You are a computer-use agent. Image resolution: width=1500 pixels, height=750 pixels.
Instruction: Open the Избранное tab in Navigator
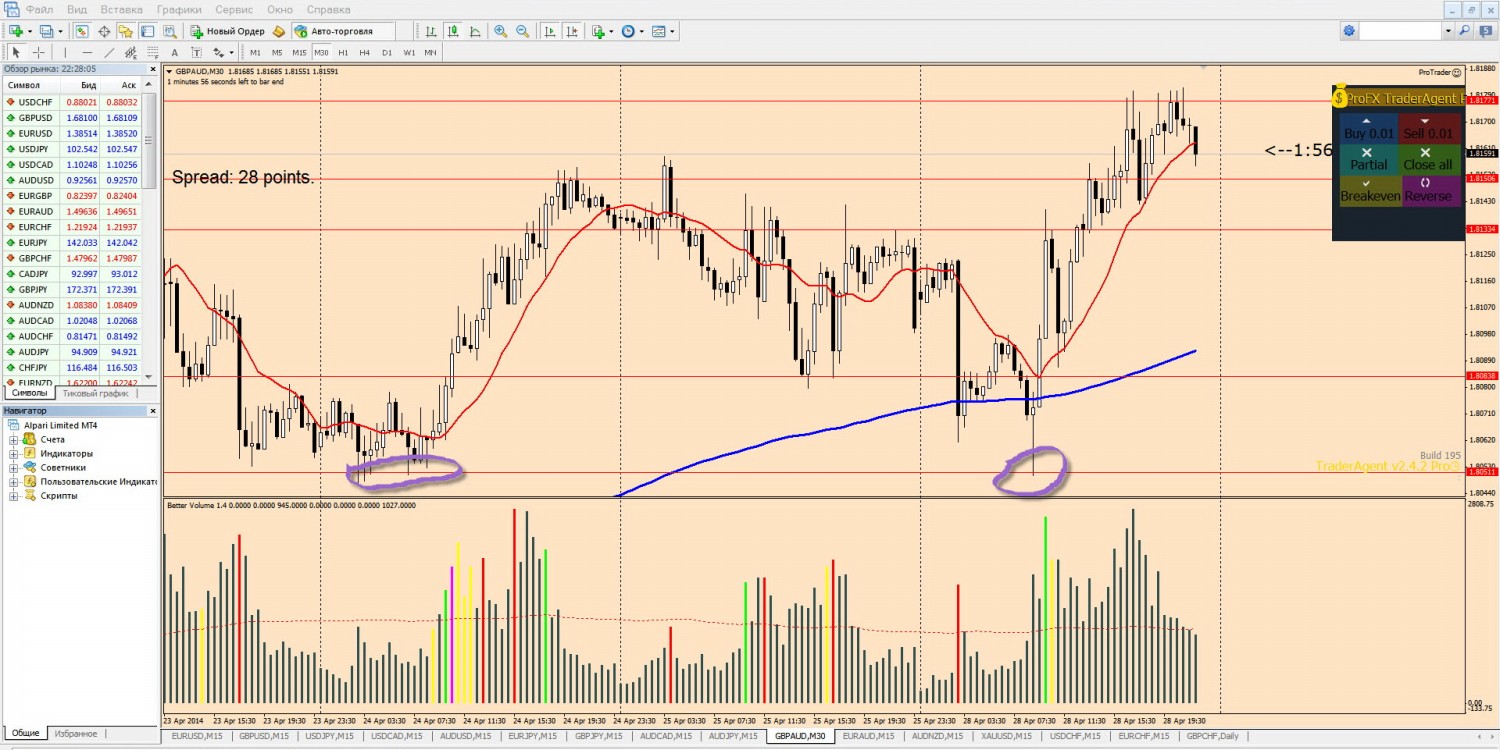pos(75,733)
